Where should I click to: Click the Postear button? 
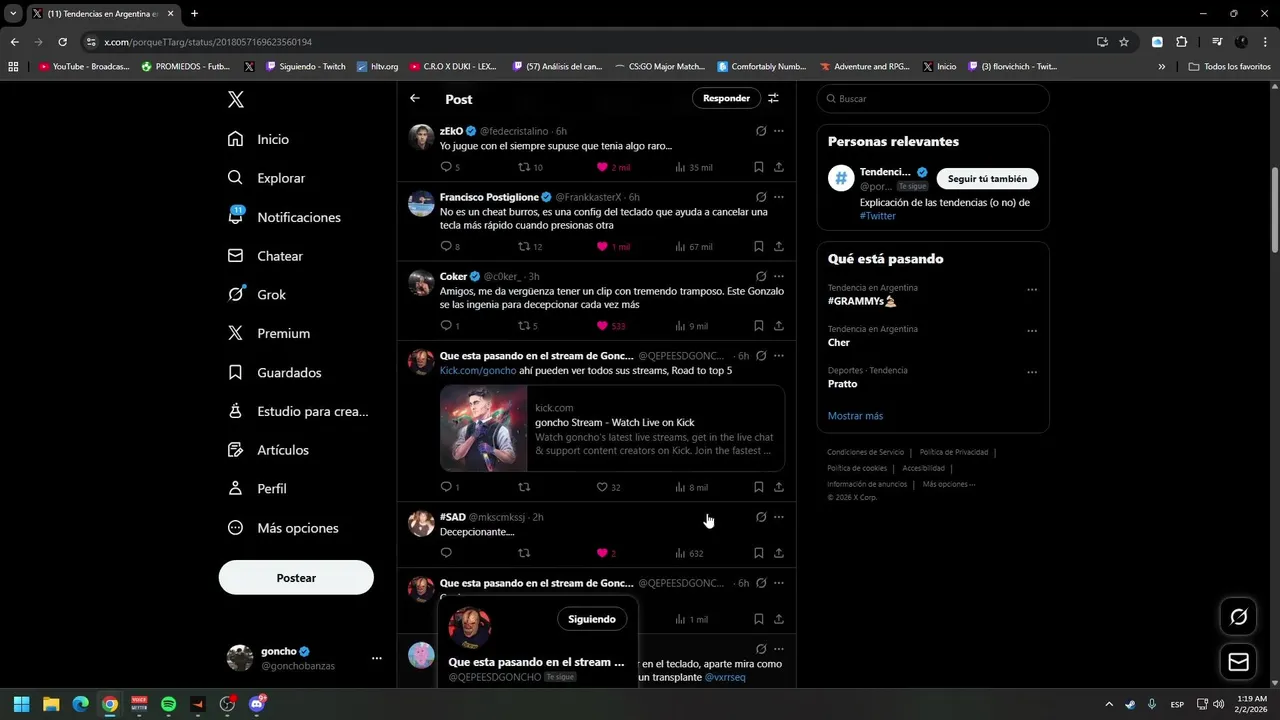click(296, 578)
